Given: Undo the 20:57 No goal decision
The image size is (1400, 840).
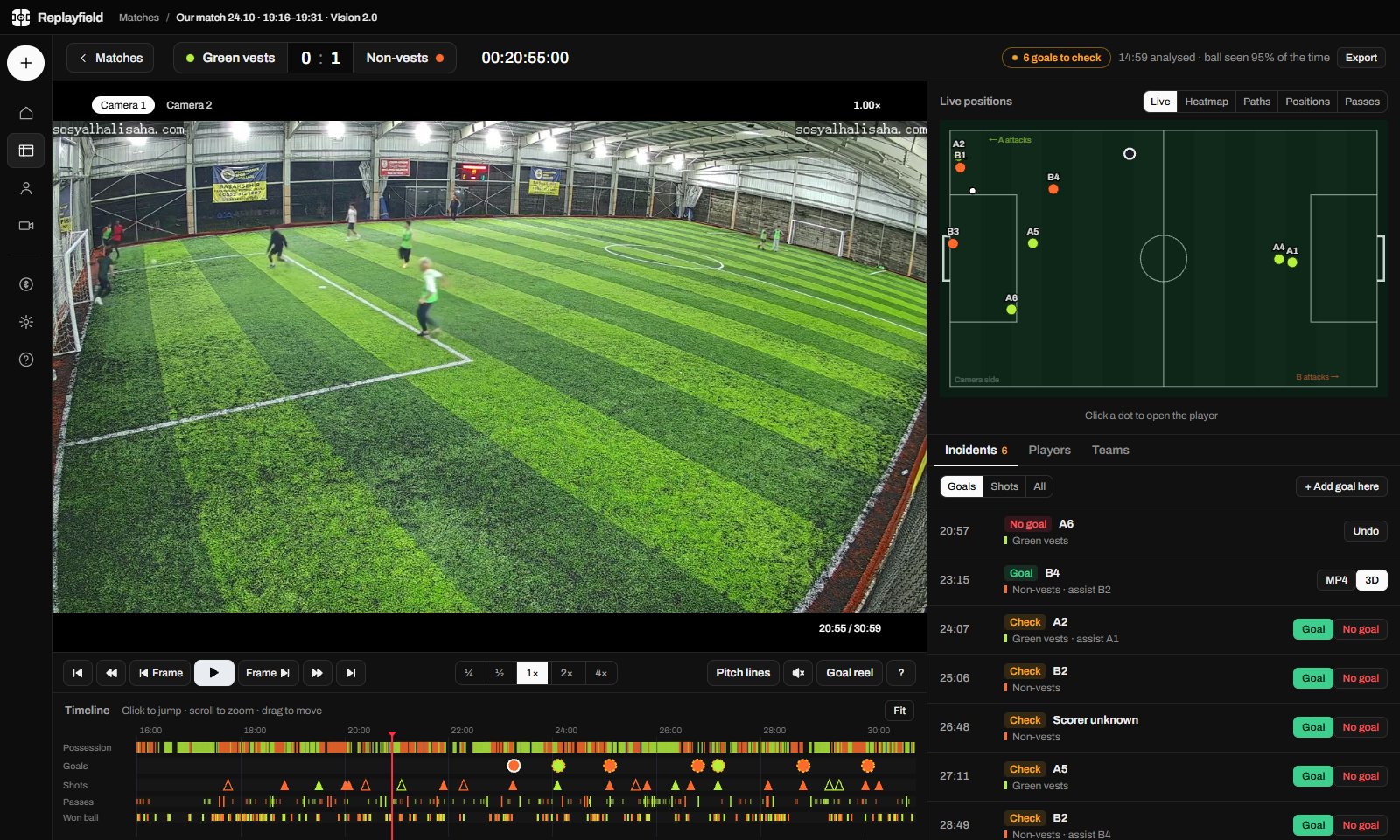Looking at the screenshot, I should coord(1365,531).
